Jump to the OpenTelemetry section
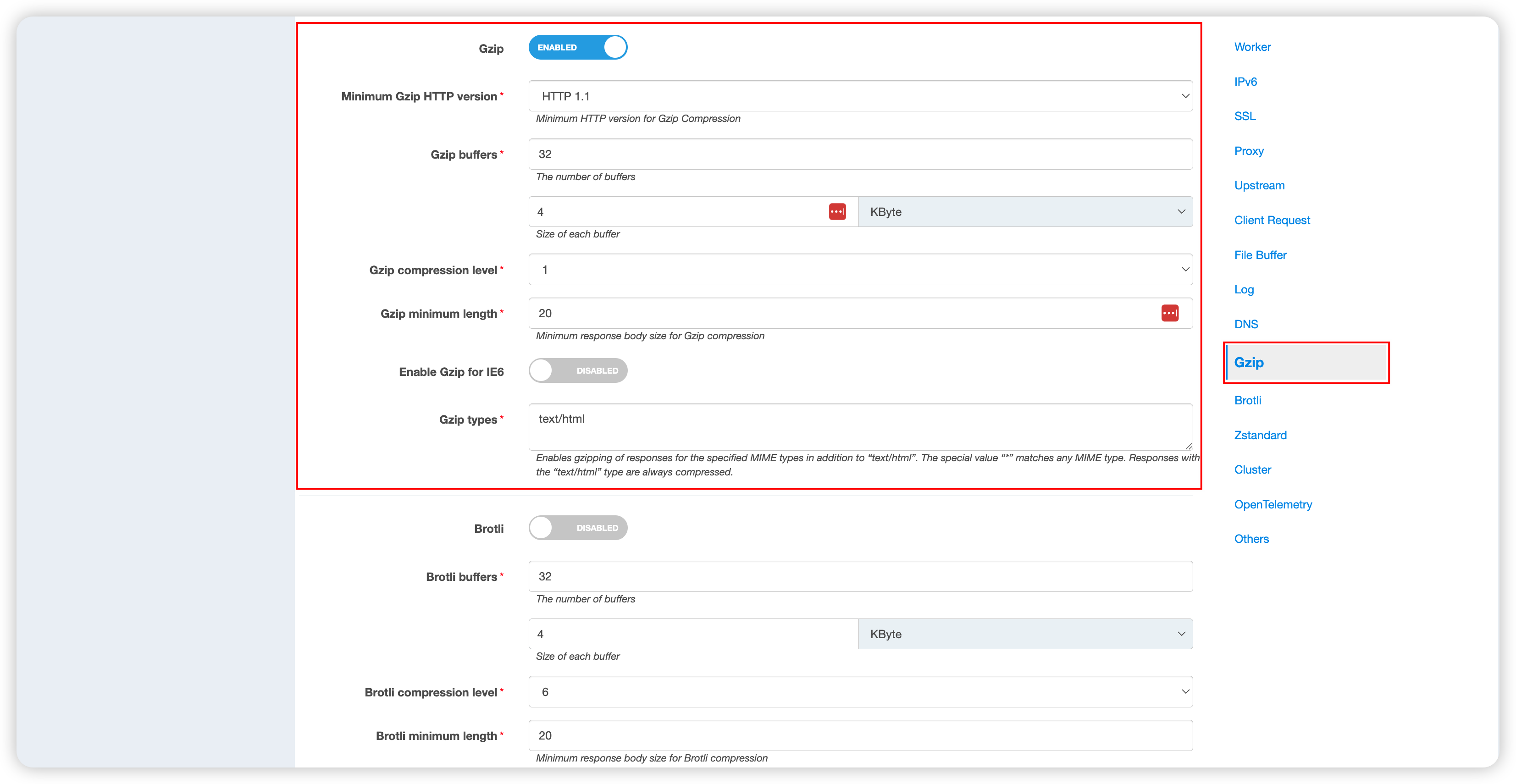Image resolution: width=1516 pixels, height=784 pixels. pyautogui.click(x=1273, y=505)
